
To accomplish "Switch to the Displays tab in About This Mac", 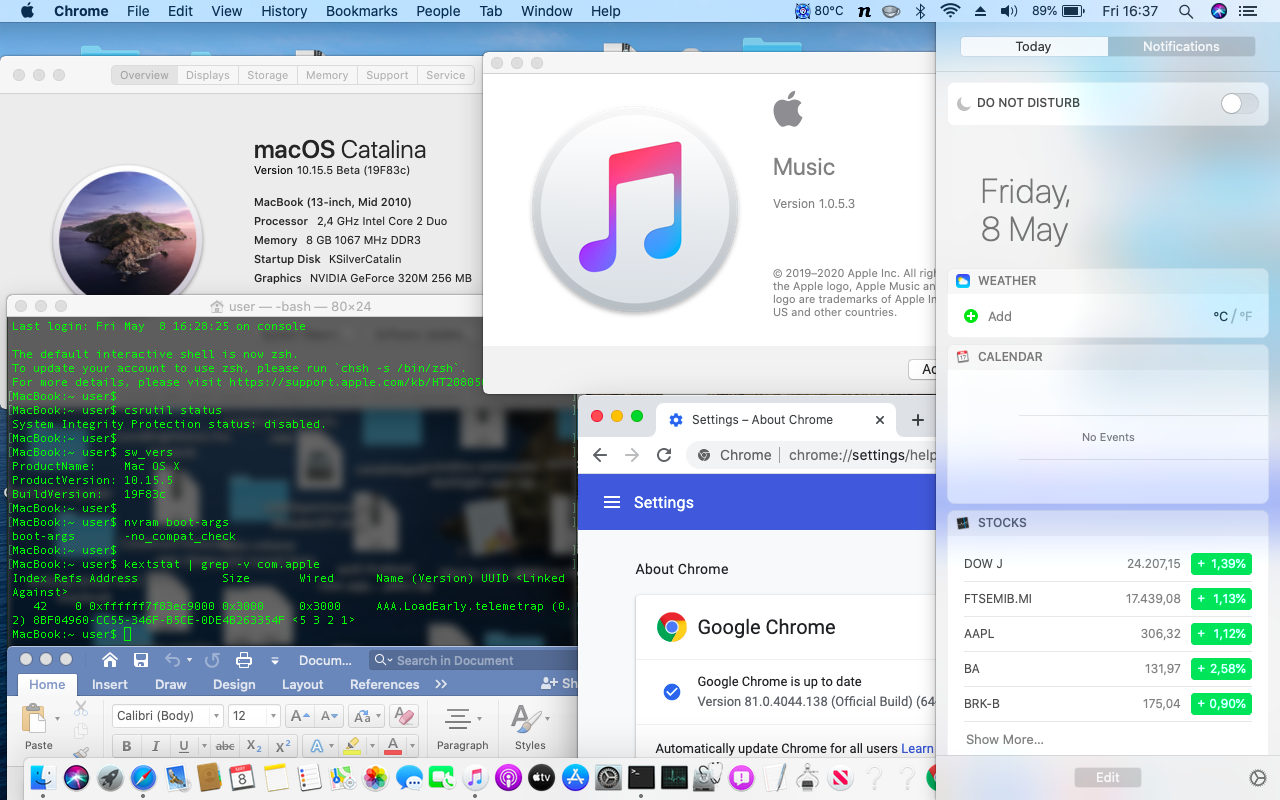I will click(x=208, y=75).
